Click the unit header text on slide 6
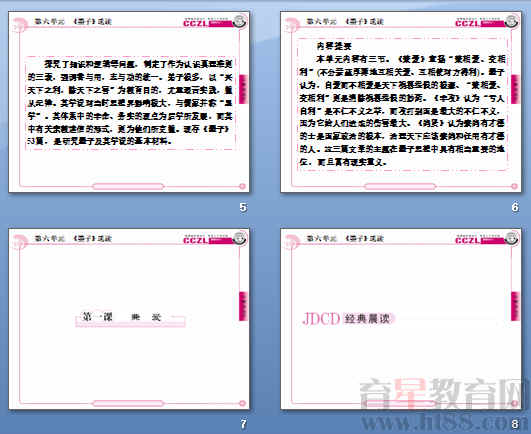 click(x=345, y=21)
